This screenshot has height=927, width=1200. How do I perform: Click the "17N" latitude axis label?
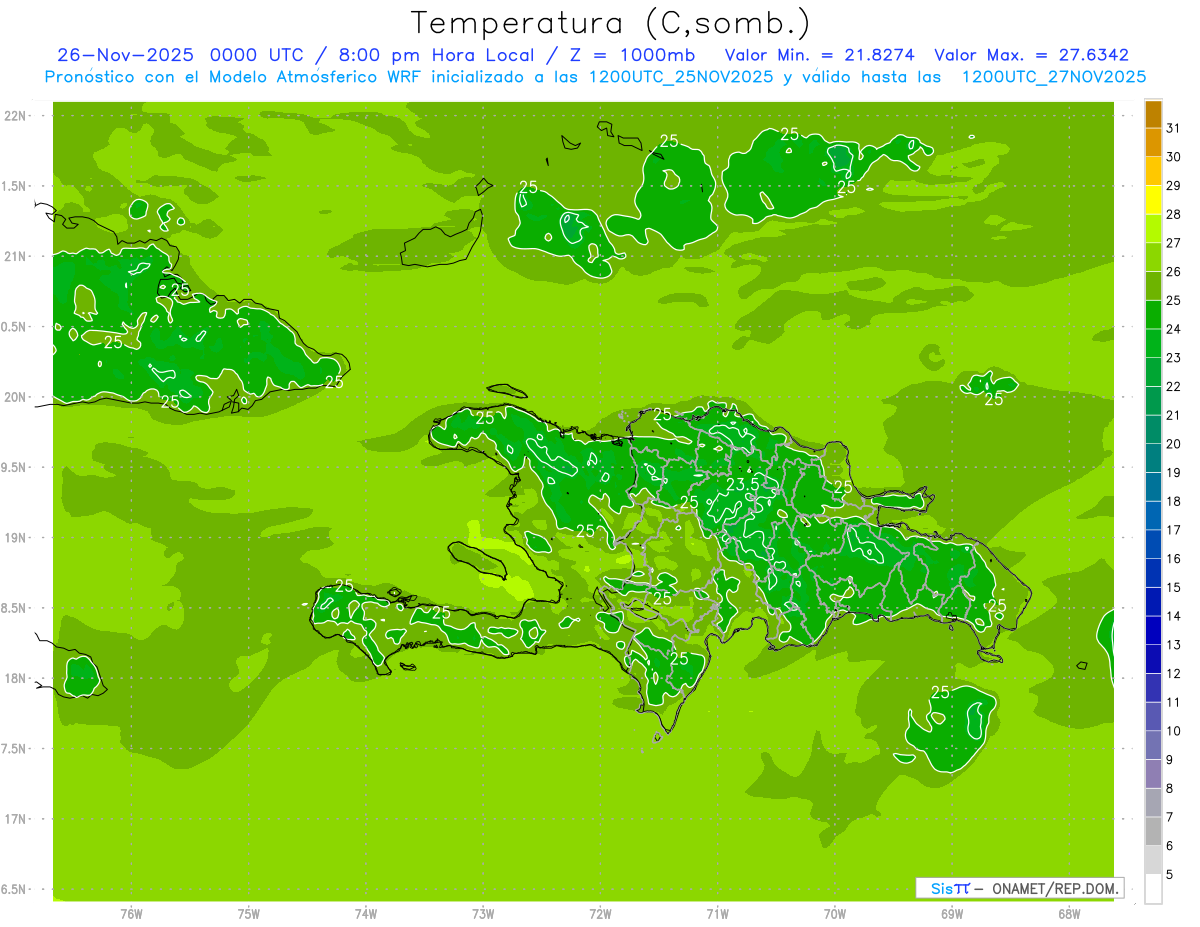click(x=16, y=819)
